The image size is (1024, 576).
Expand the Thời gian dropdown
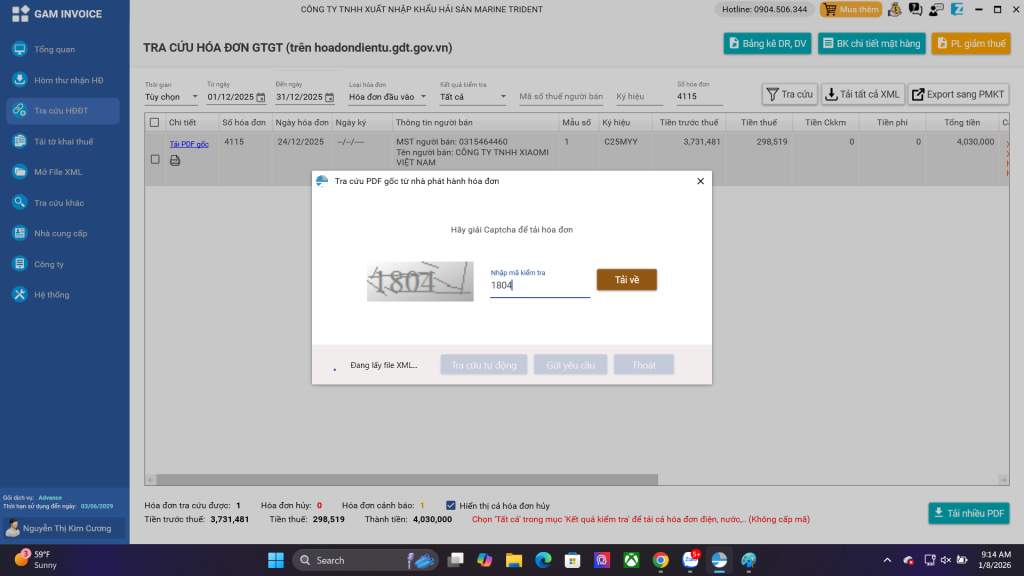pos(171,97)
